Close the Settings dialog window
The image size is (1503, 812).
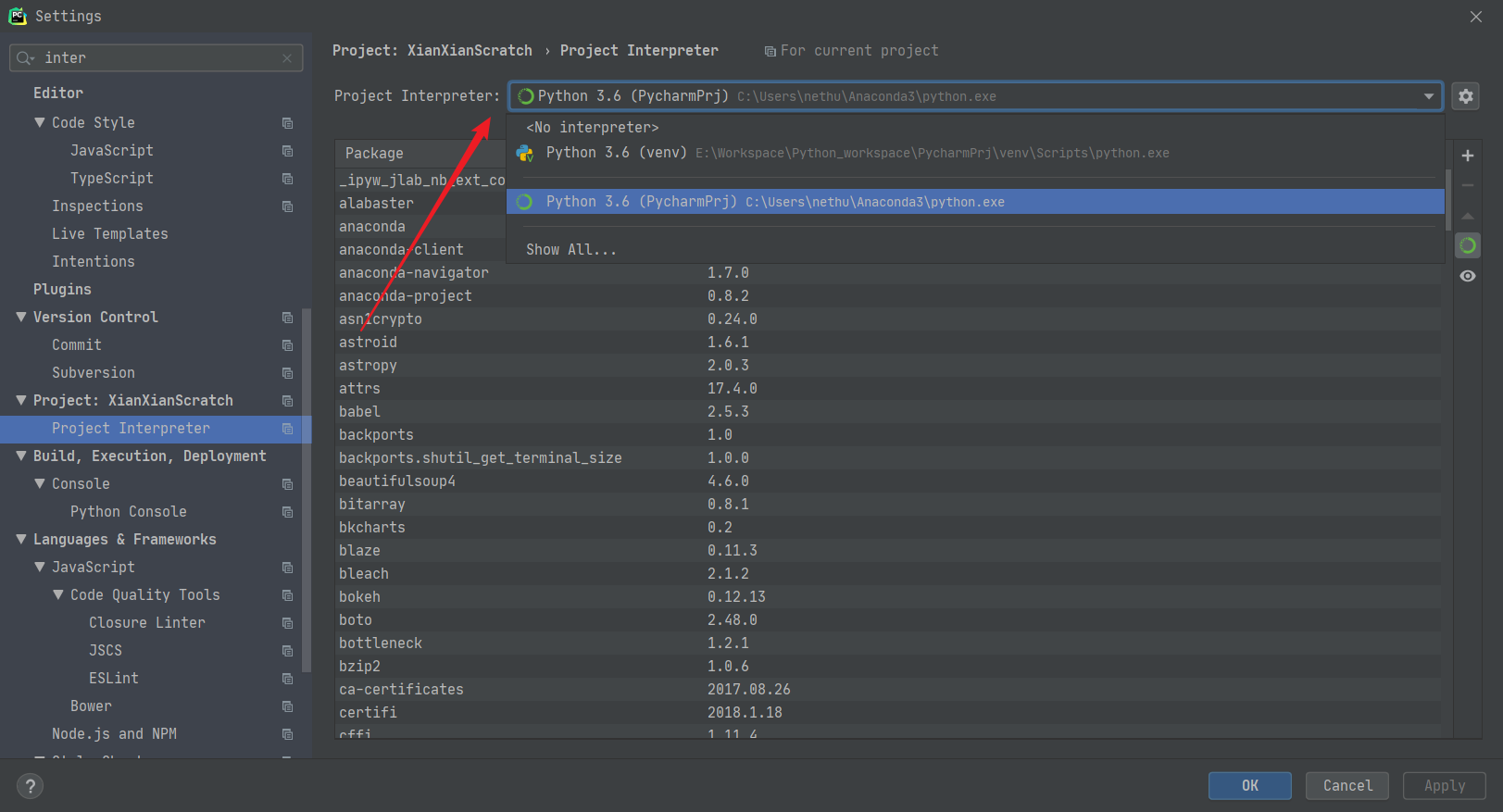point(1476,17)
